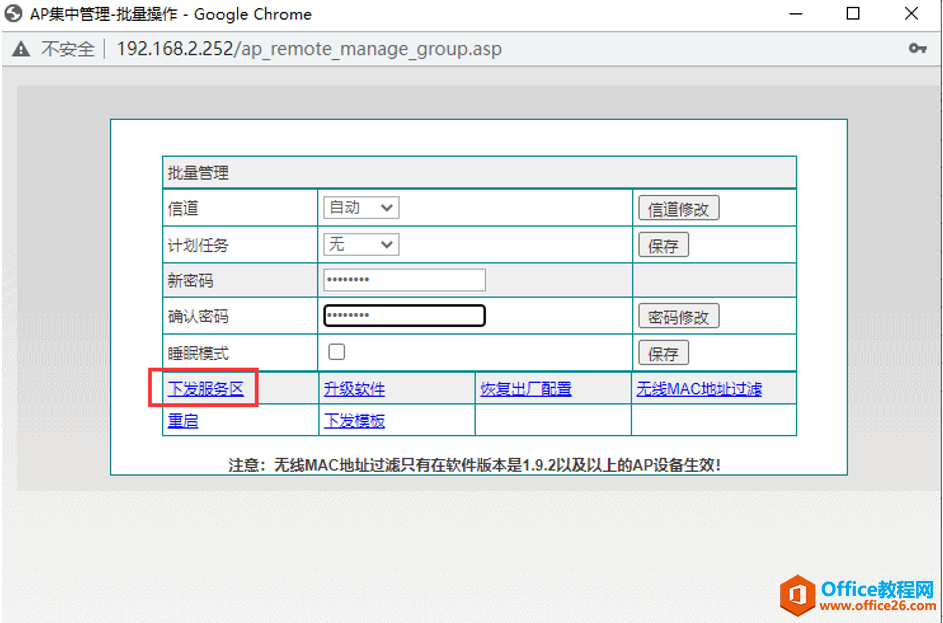Click the 确认密码 label
Image resolution: width=943 pixels, height=623 pixels.
click(198, 316)
